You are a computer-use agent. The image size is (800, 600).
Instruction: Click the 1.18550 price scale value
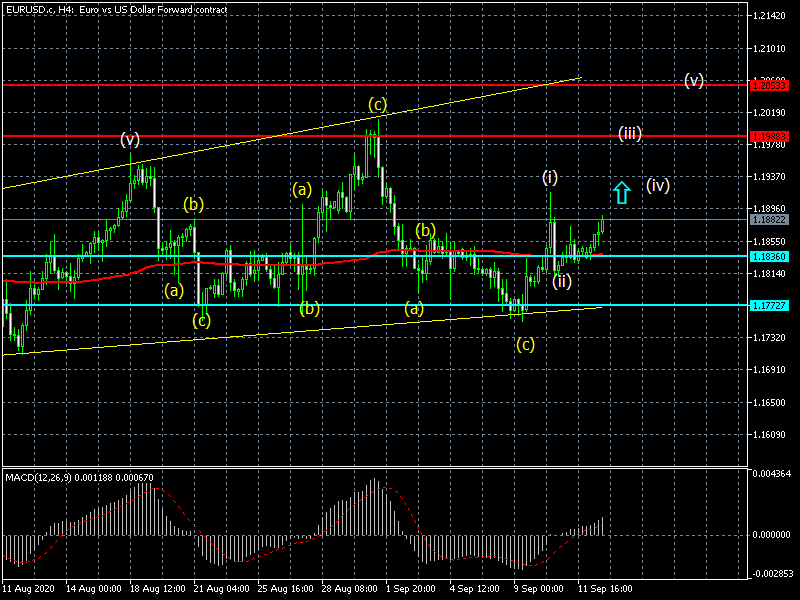point(769,241)
